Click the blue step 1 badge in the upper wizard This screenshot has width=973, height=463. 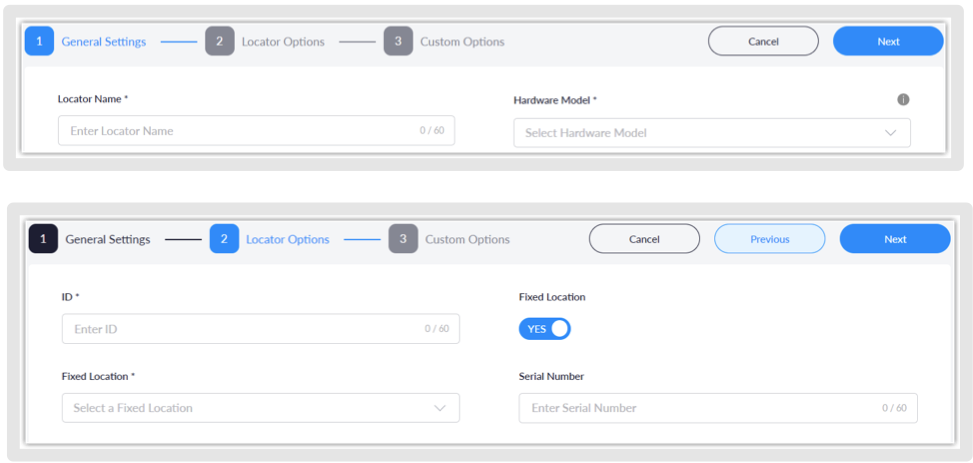(x=39, y=42)
